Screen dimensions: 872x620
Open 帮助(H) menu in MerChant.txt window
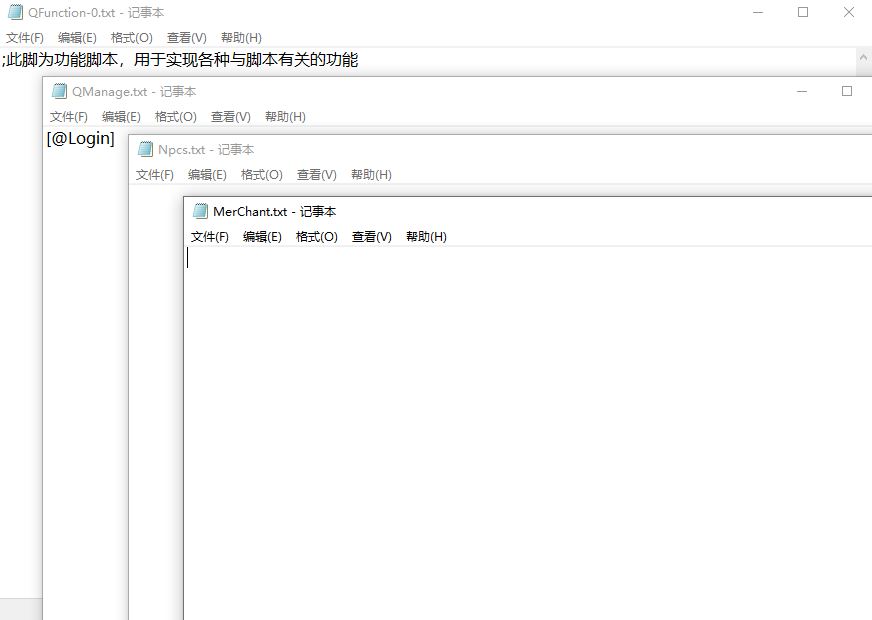click(x=426, y=237)
